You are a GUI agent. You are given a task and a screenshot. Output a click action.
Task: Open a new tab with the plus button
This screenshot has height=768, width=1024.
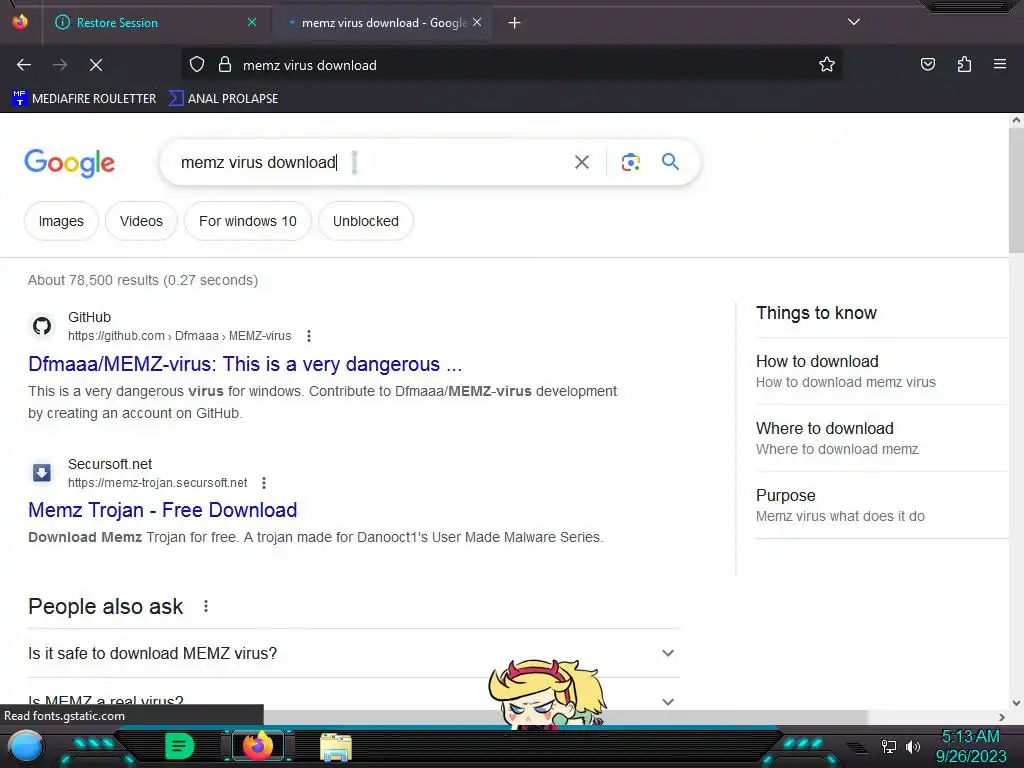coord(514,23)
